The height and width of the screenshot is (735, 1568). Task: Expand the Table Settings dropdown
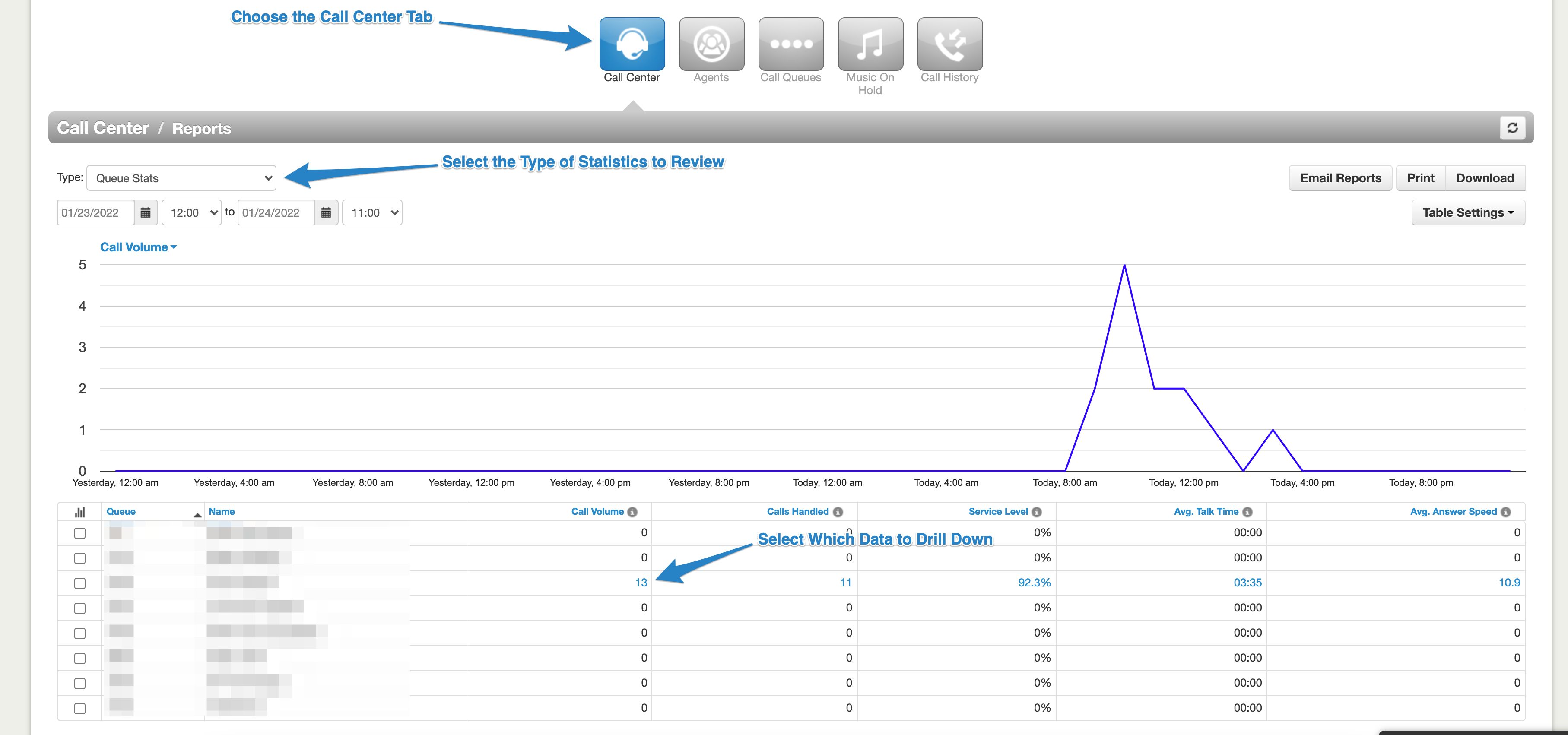point(1467,212)
